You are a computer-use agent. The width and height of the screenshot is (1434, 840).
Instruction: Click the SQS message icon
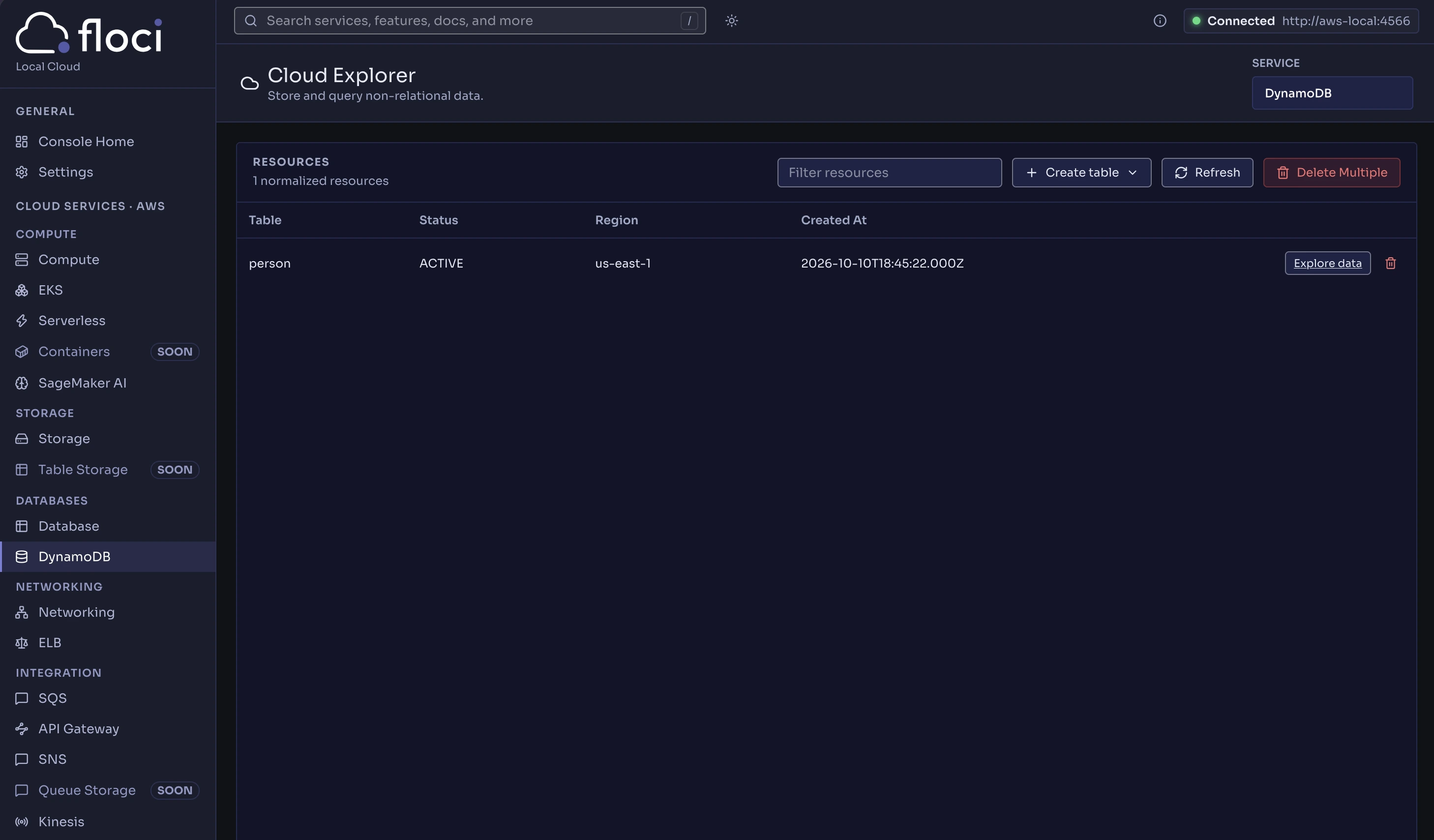tap(22, 698)
